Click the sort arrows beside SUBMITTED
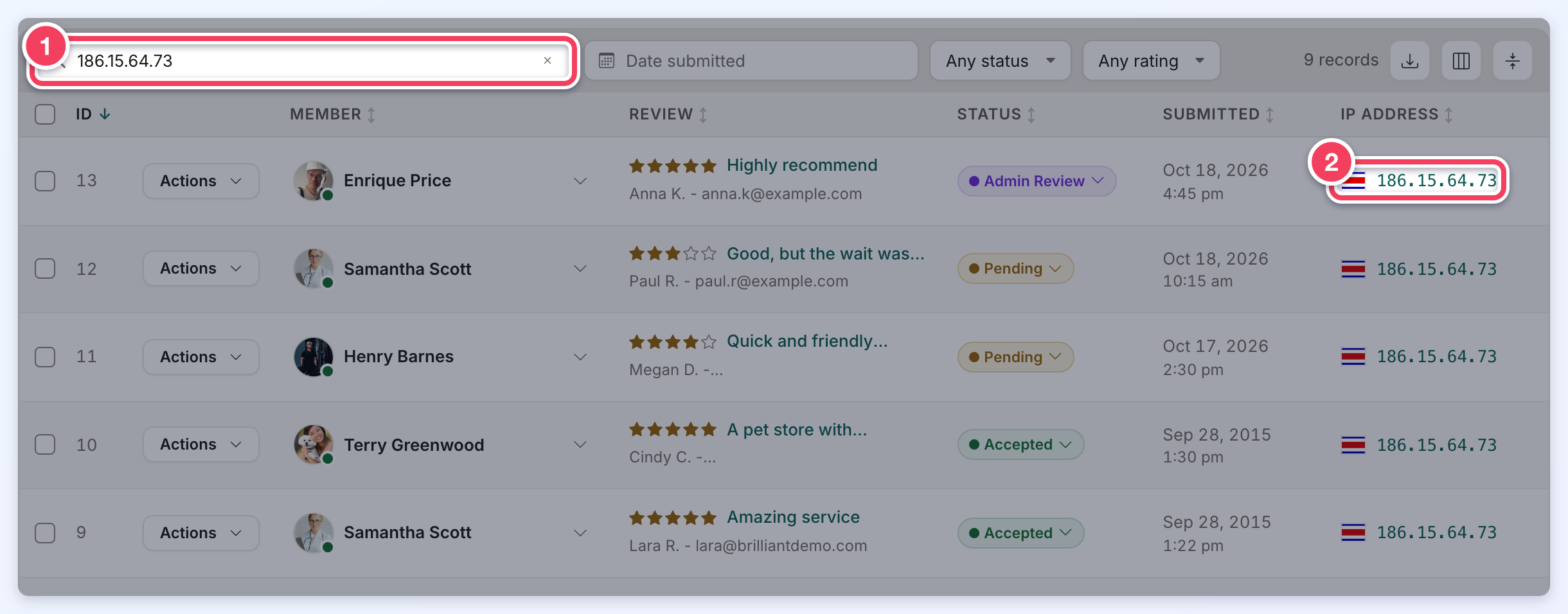Image resolution: width=1568 pixels, height=614 pixels. [x=1270, y=114]
